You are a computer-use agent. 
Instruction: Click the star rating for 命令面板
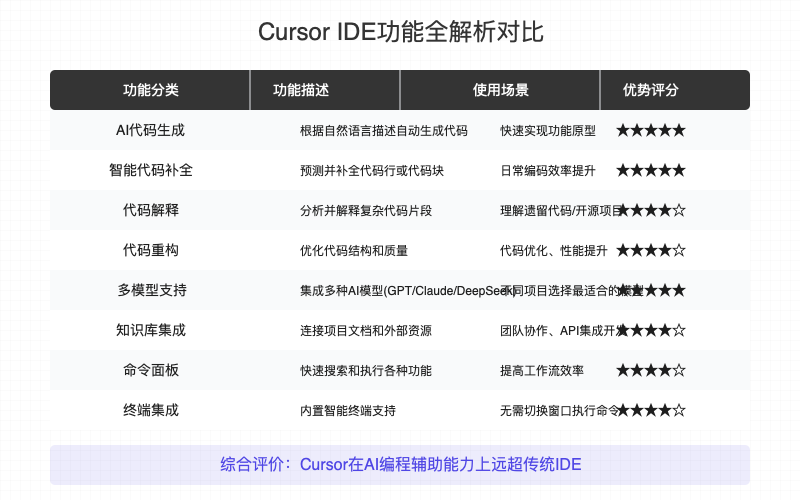pyautogui.click(x=651, y=370)
